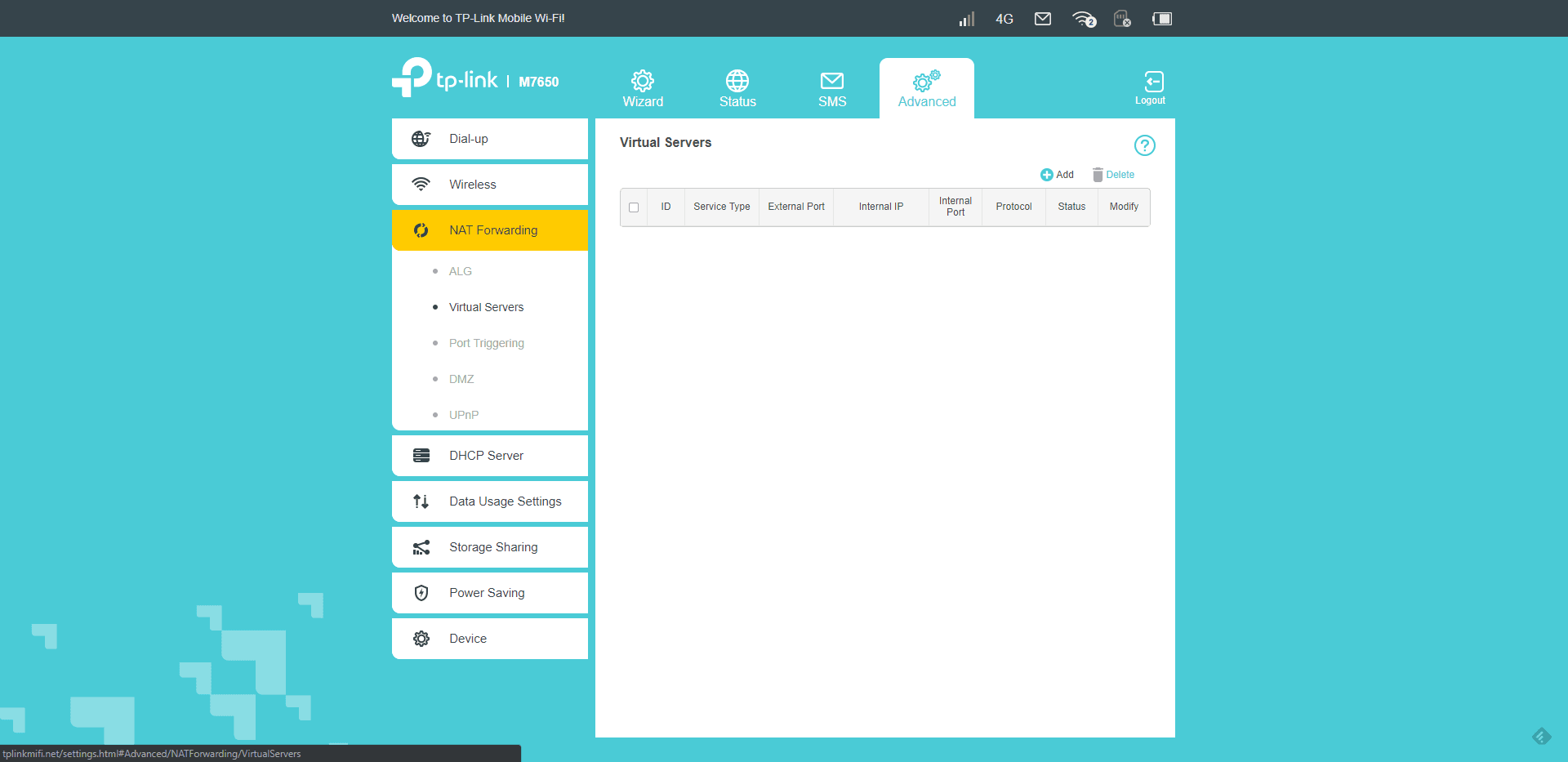Click the Internal Port column header
This screenshot has width=1568, height=762.
coord(955,207)
